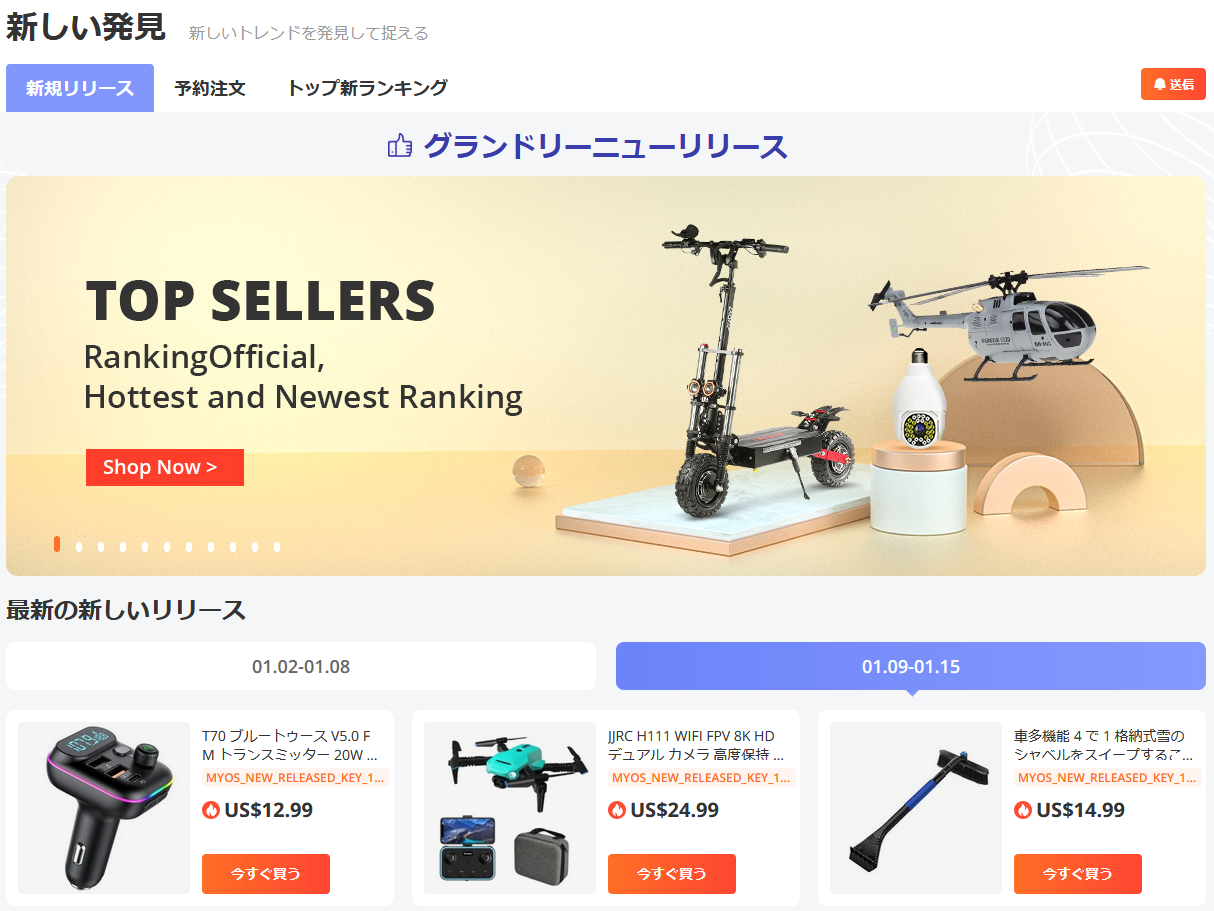
Task: Switch to the トップ新ランキング tab
Action: click(367, 88)
